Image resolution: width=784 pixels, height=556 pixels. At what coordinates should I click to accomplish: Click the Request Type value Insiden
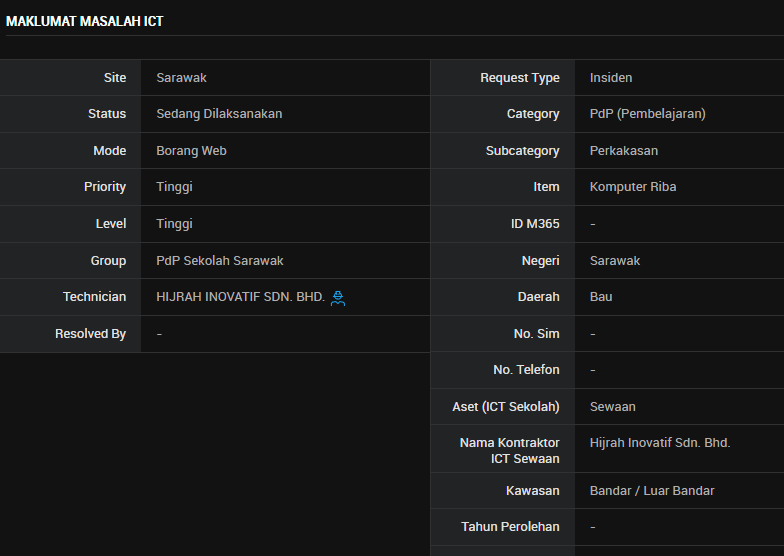611,77
